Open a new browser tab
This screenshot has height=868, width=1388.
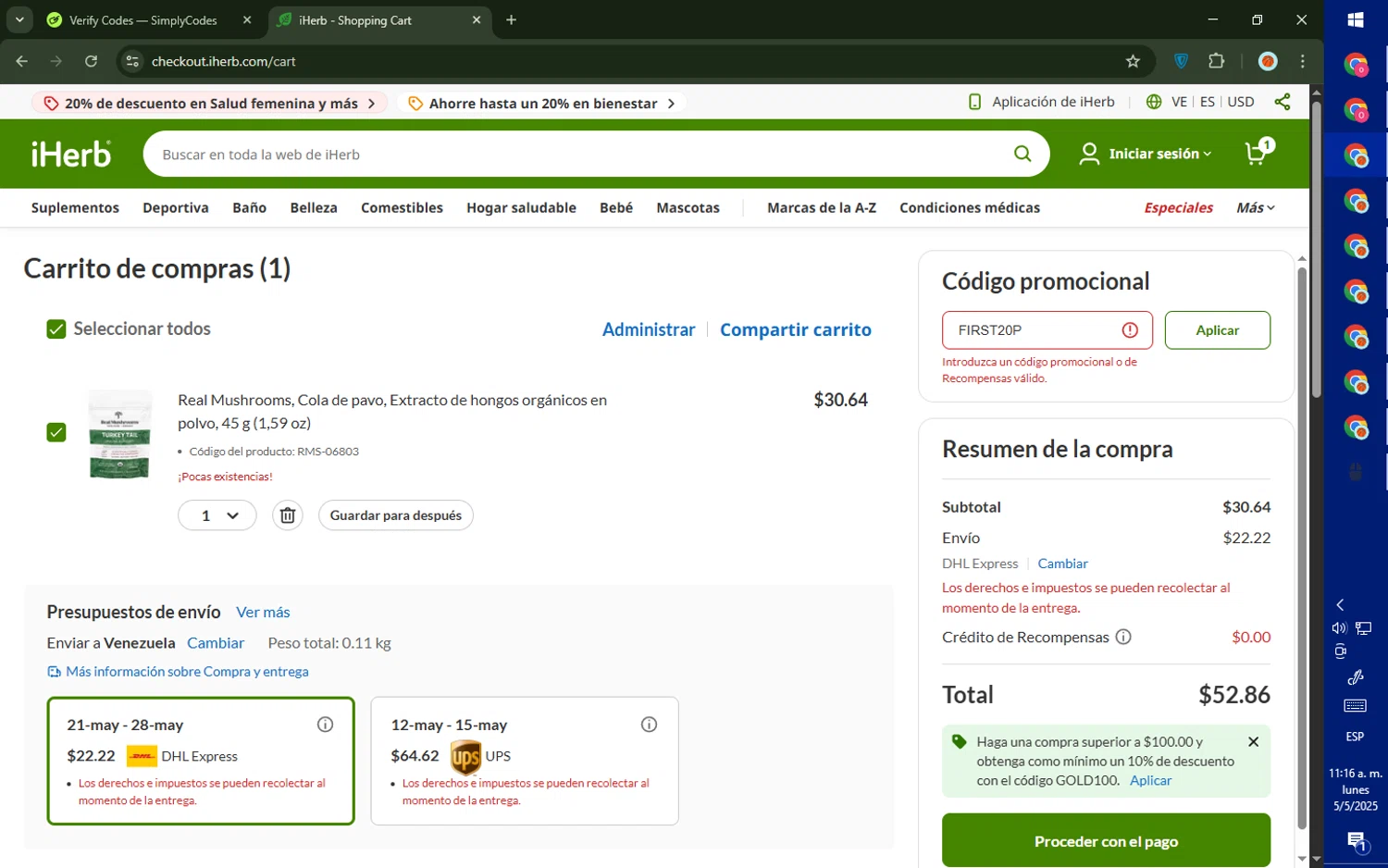point(511,19)
